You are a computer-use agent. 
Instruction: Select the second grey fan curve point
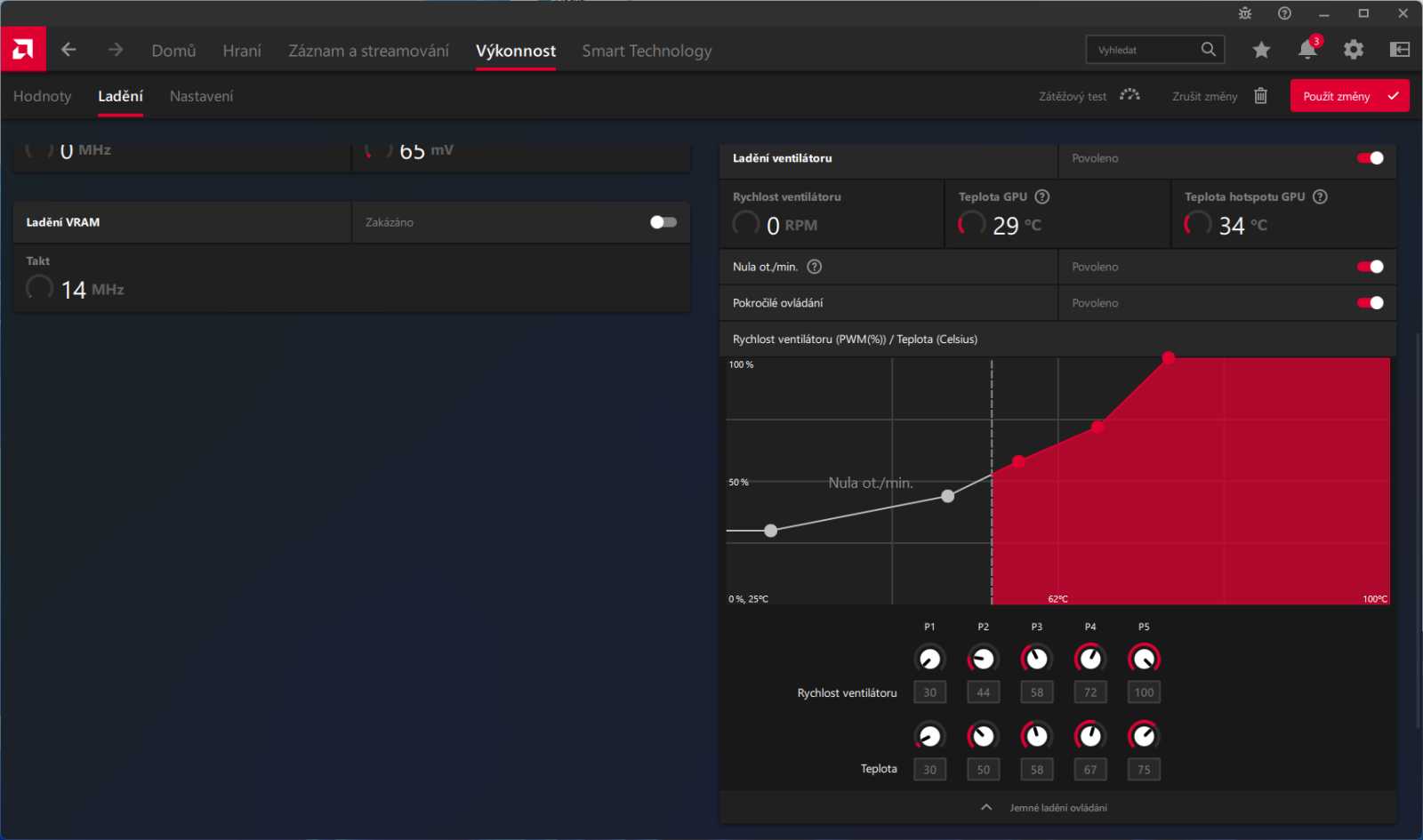948,496
